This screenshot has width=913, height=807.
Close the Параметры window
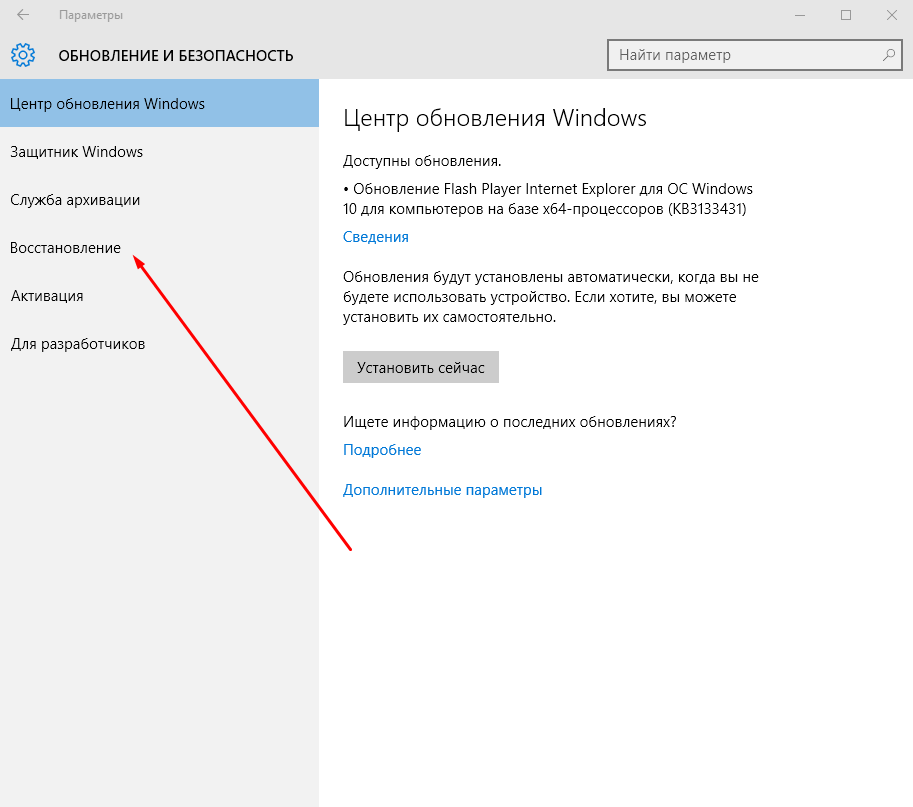pyautogui.click(x=890, y=15)
